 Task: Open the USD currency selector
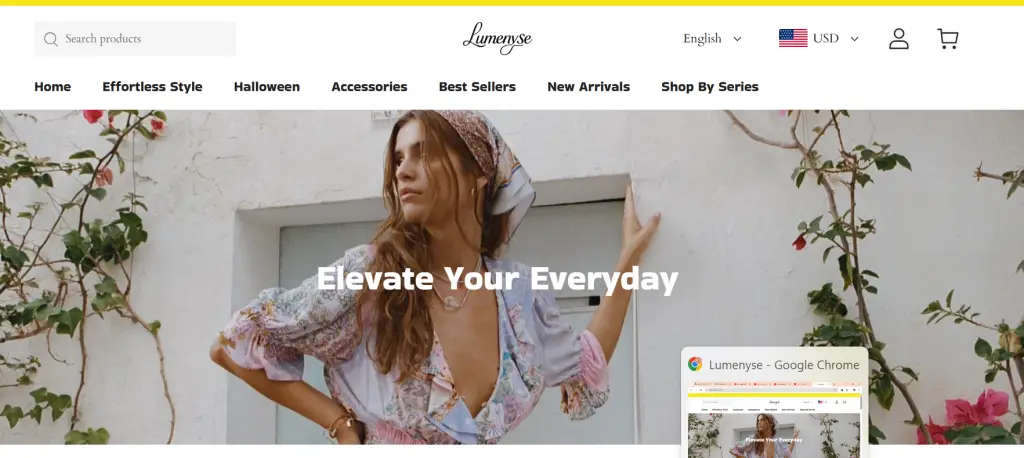818,39
